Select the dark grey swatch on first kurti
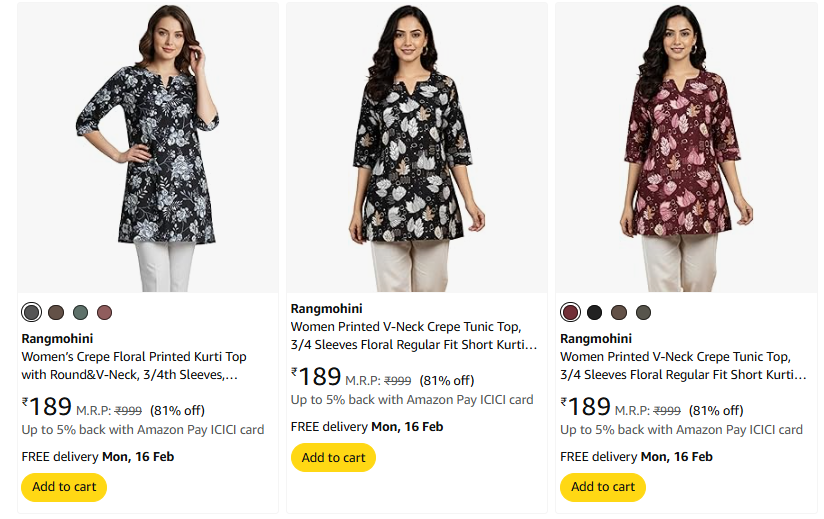824x519 pixels. pos(32,312)
